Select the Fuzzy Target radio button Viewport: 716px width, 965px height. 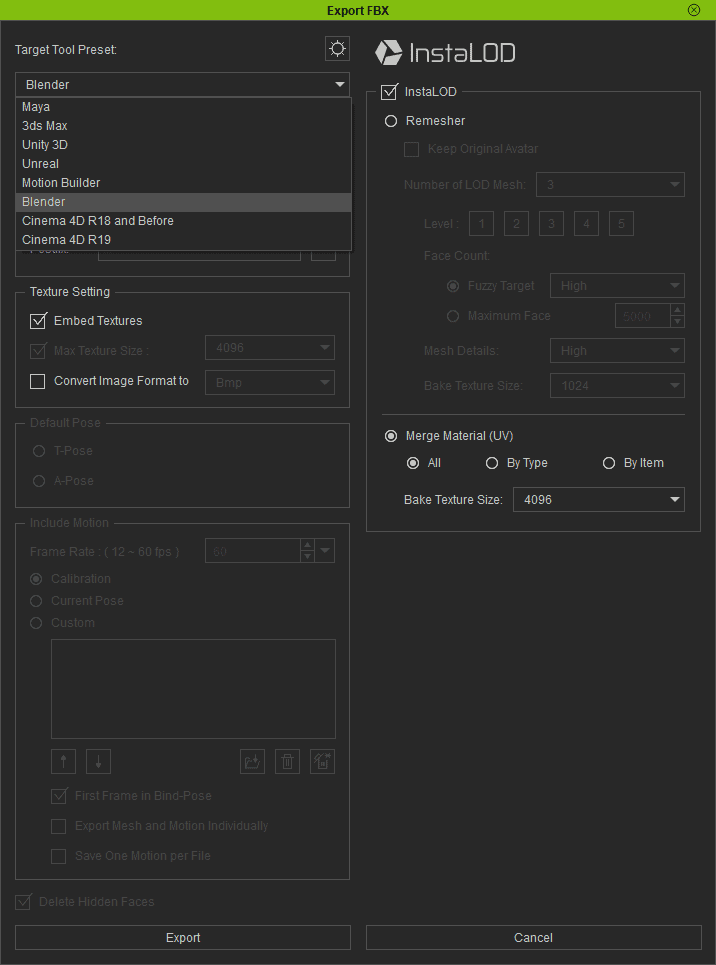point(453,286)
